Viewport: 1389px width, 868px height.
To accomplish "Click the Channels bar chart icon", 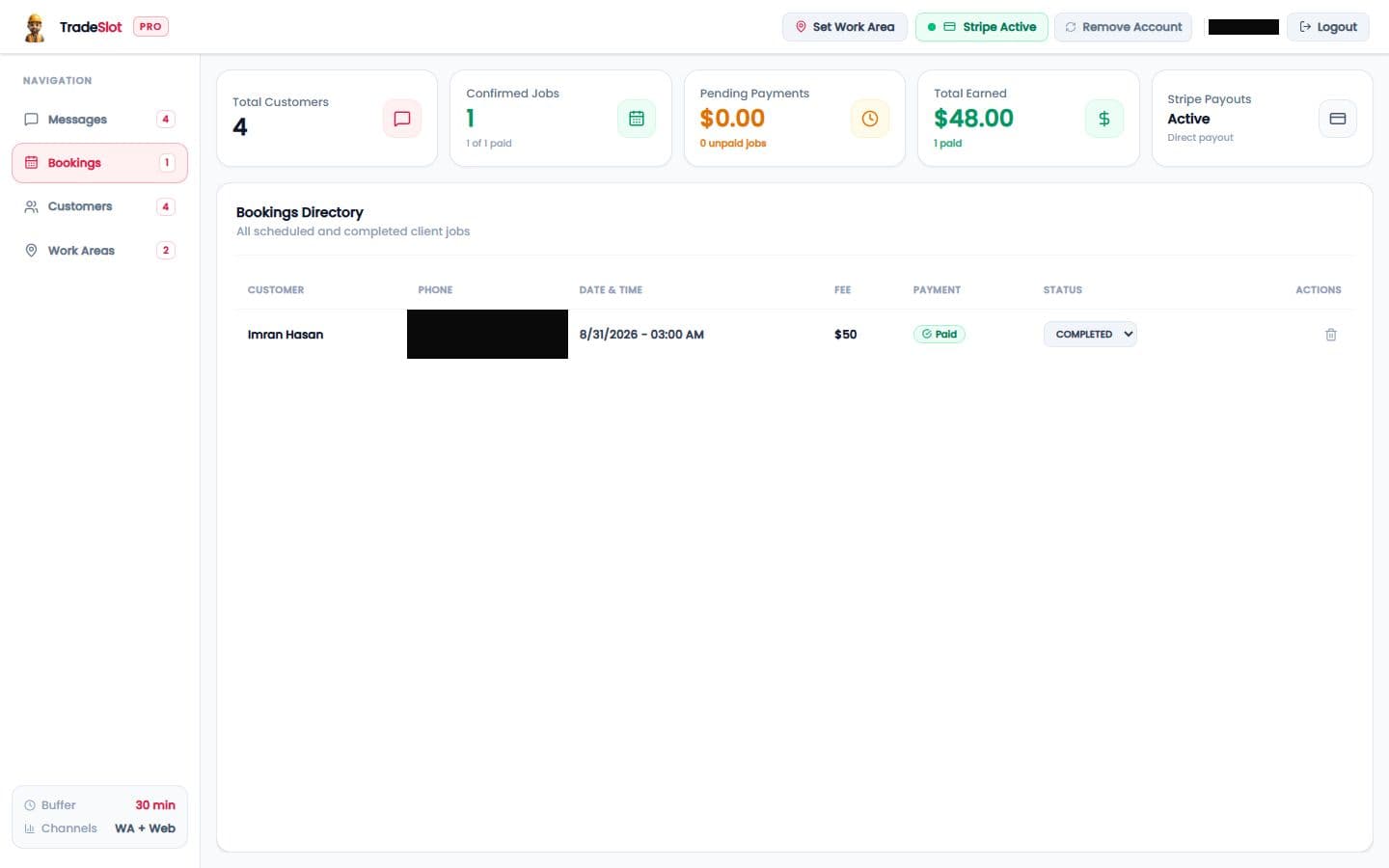I will click(30, 828).
